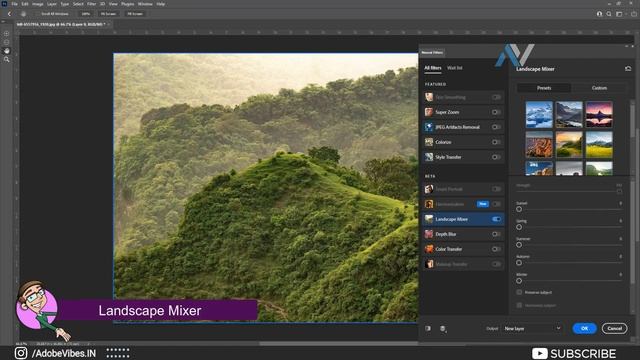This screenshot has height=360, width=640.
Task: Click the 100% zoom button
Action: 85,14
